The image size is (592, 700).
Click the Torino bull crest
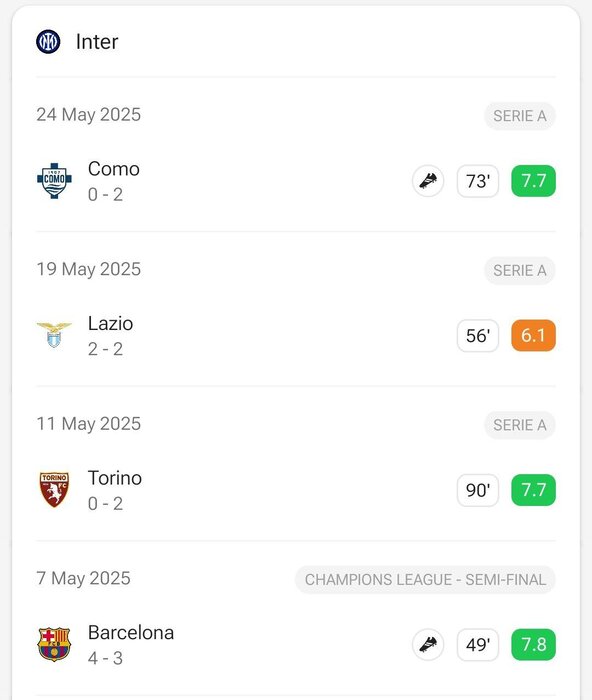[54, 490]
